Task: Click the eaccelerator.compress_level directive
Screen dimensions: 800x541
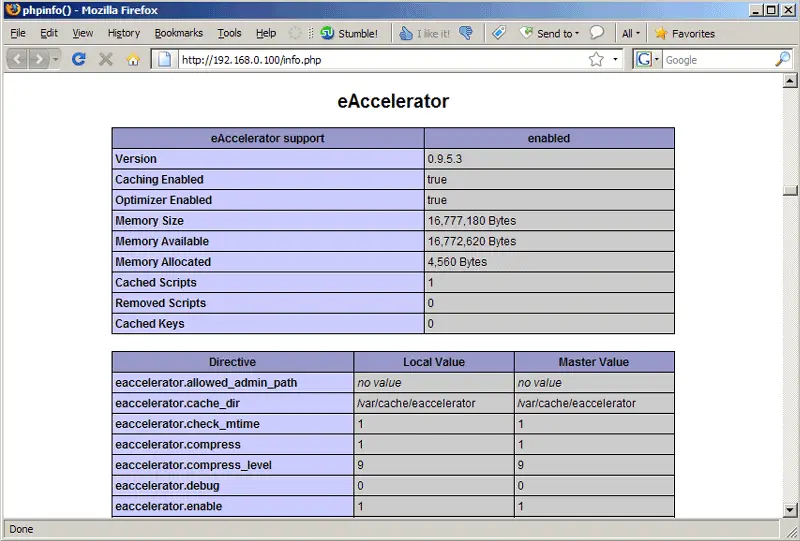Action: pyautogui.click(x=193, y=465)
